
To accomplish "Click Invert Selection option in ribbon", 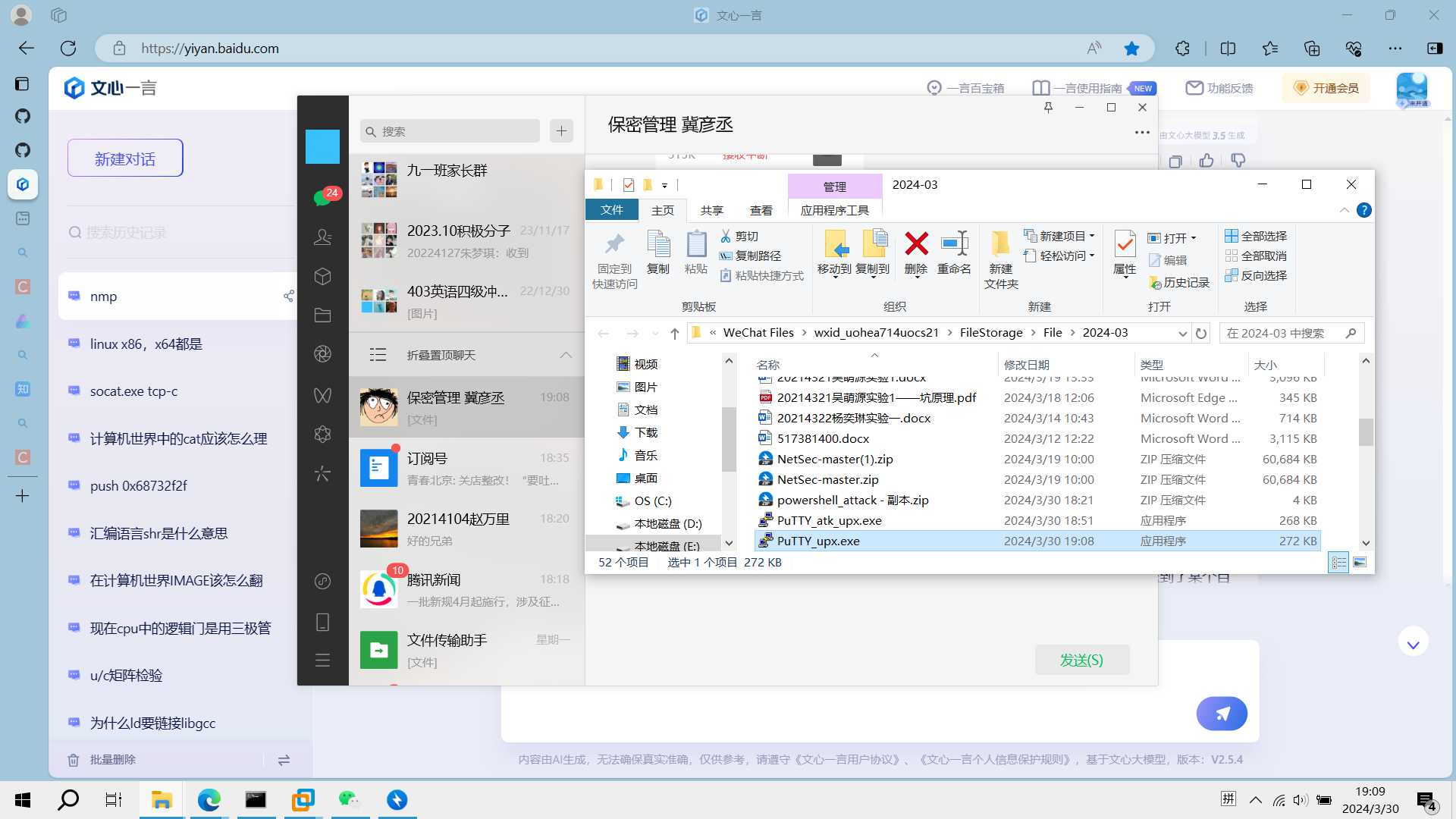I will (x=1256, y=275).
